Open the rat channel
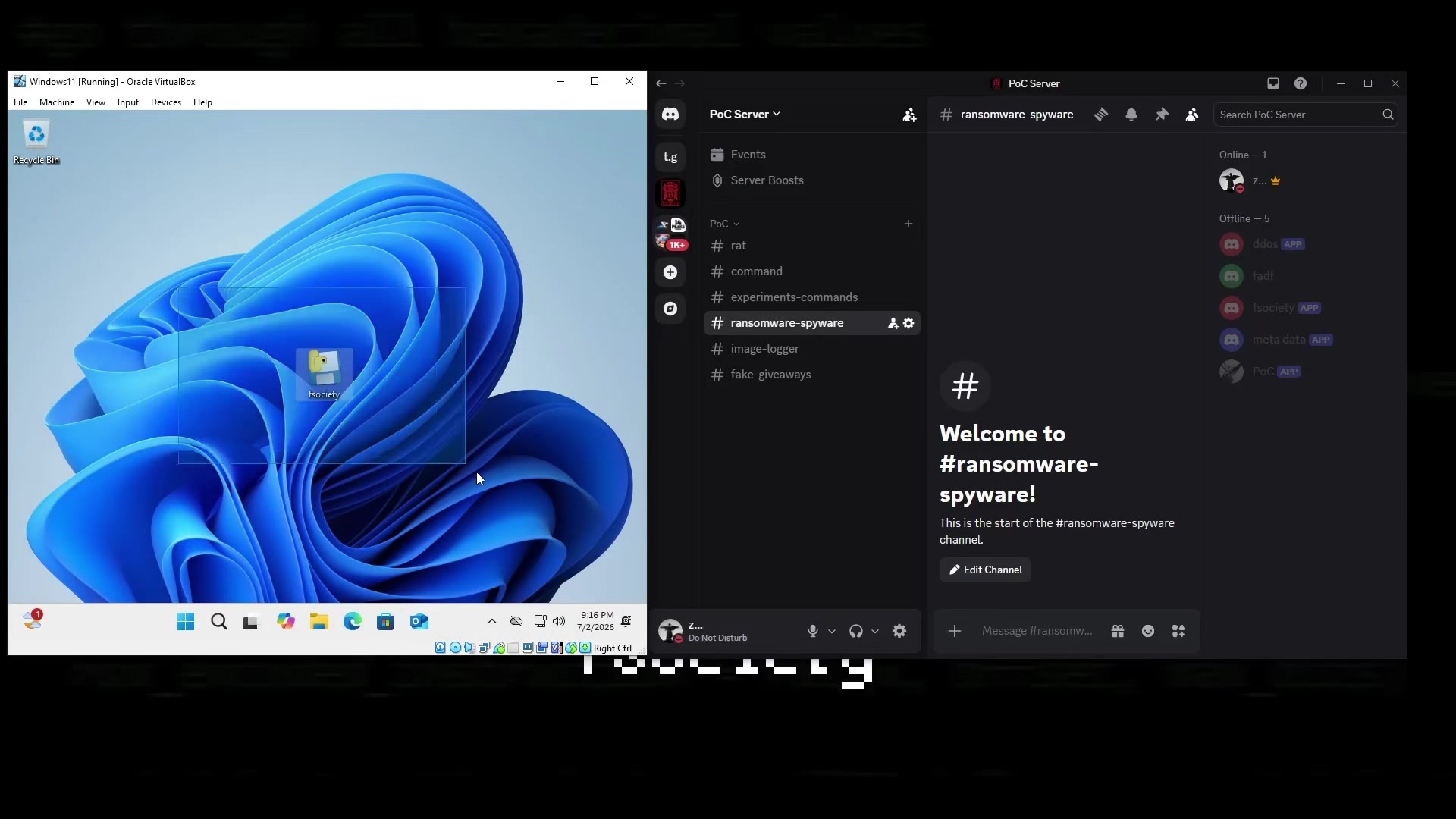 coord(812,246)
